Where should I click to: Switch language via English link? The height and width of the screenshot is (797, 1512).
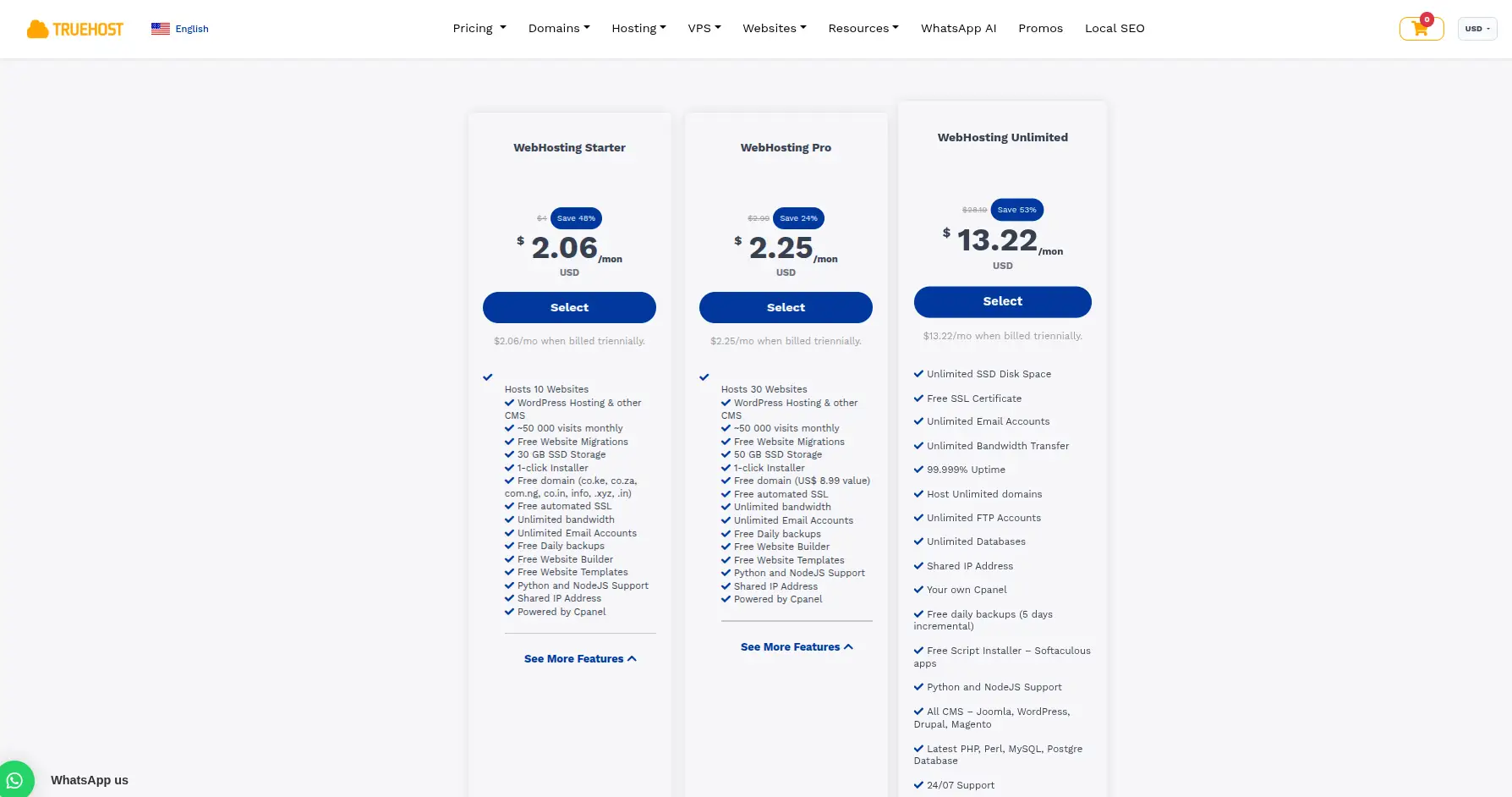point(192,29)
